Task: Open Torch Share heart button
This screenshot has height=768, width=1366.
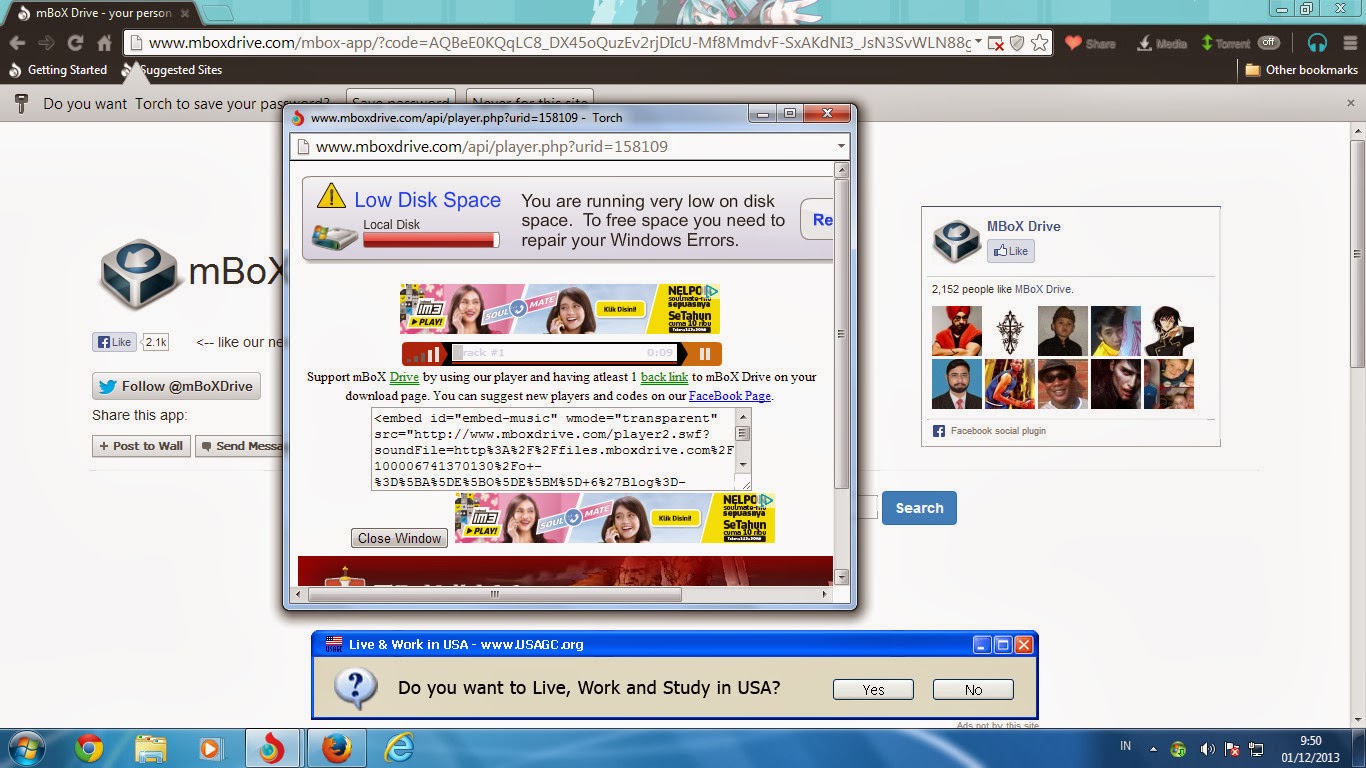Action: click(x=1090, y=43)
